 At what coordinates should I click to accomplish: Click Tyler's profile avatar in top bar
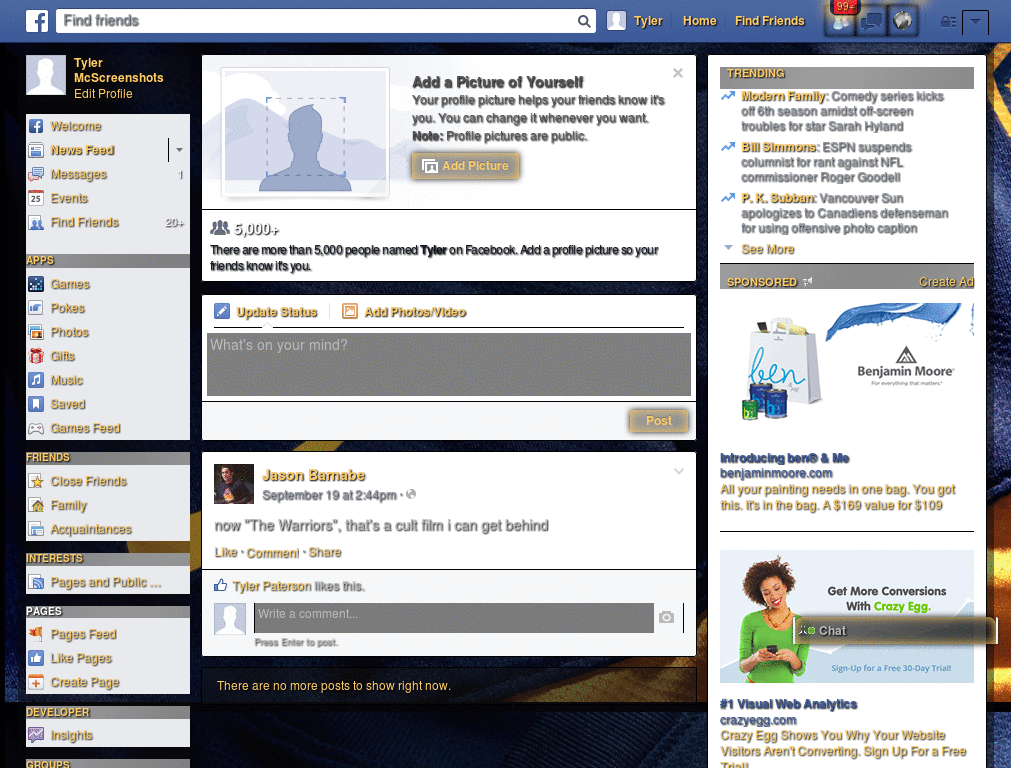pos(616,21)
